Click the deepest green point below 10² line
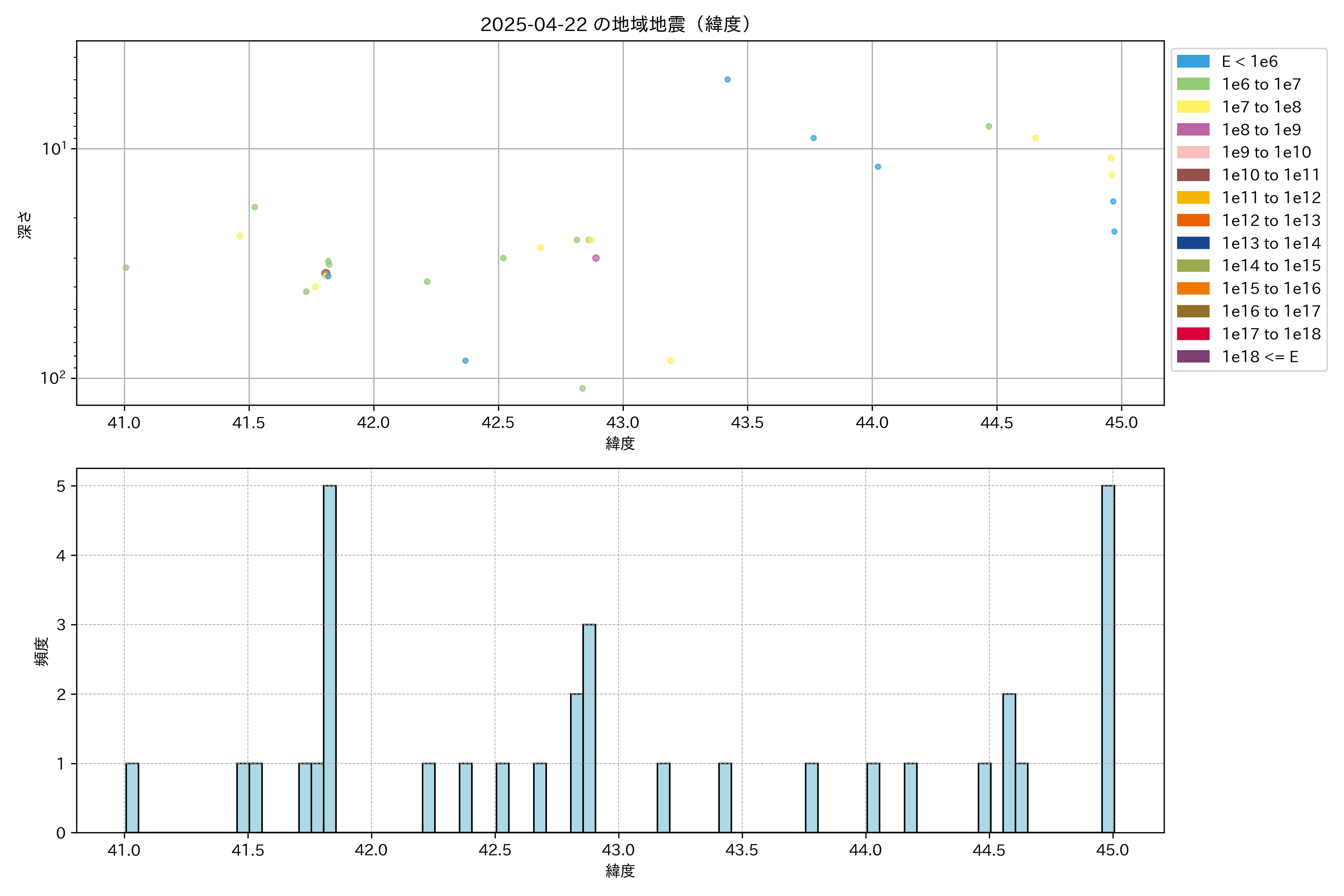The height and width of the screenshot is (896, 1344). click(582, 389)
